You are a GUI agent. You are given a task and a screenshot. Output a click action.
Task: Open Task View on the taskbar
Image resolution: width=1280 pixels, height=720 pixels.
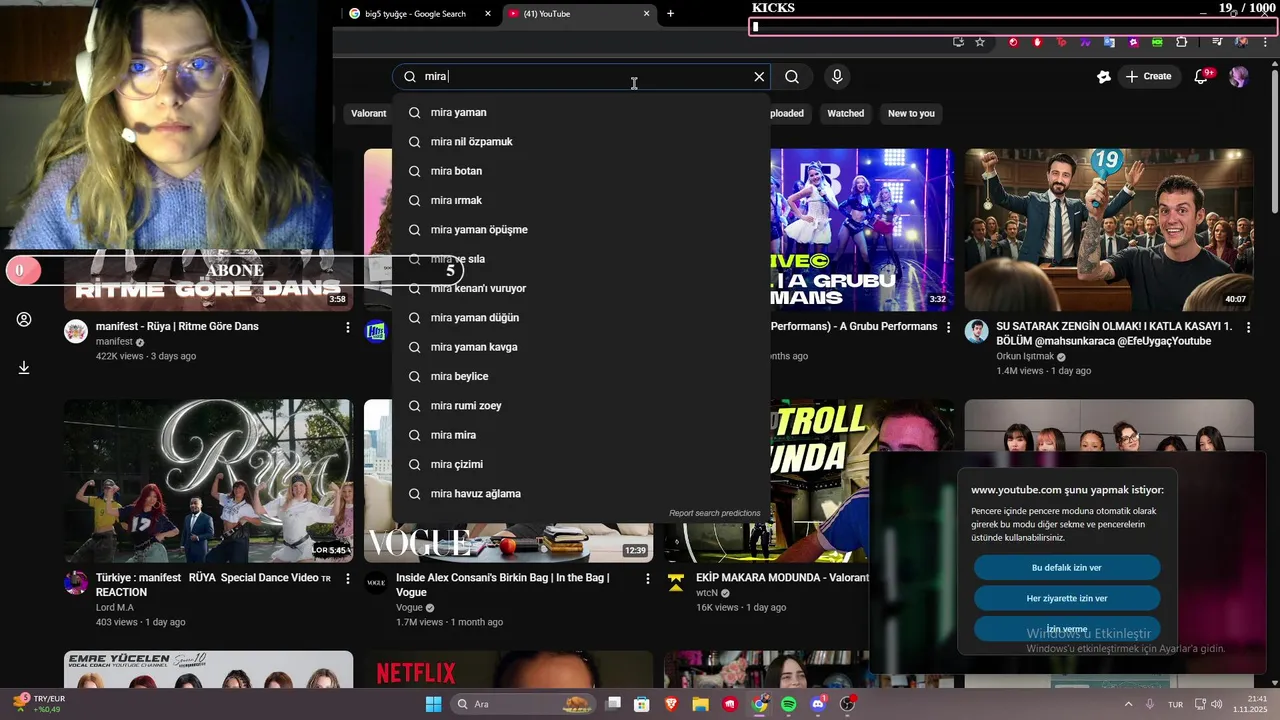(613, 704)
